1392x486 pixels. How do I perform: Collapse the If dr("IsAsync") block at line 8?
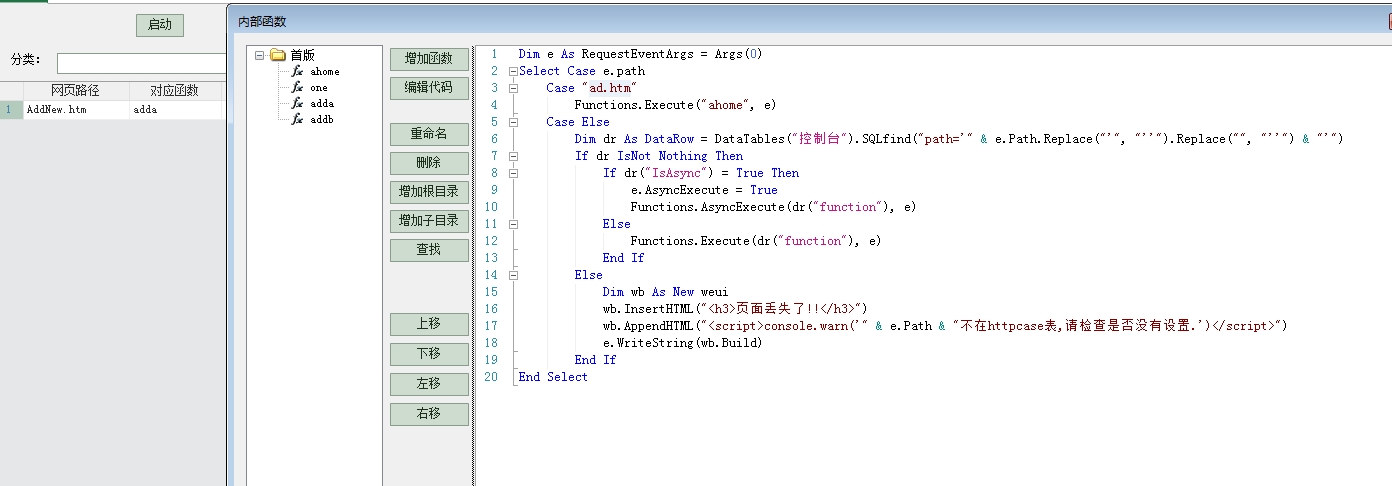(513, 173)
